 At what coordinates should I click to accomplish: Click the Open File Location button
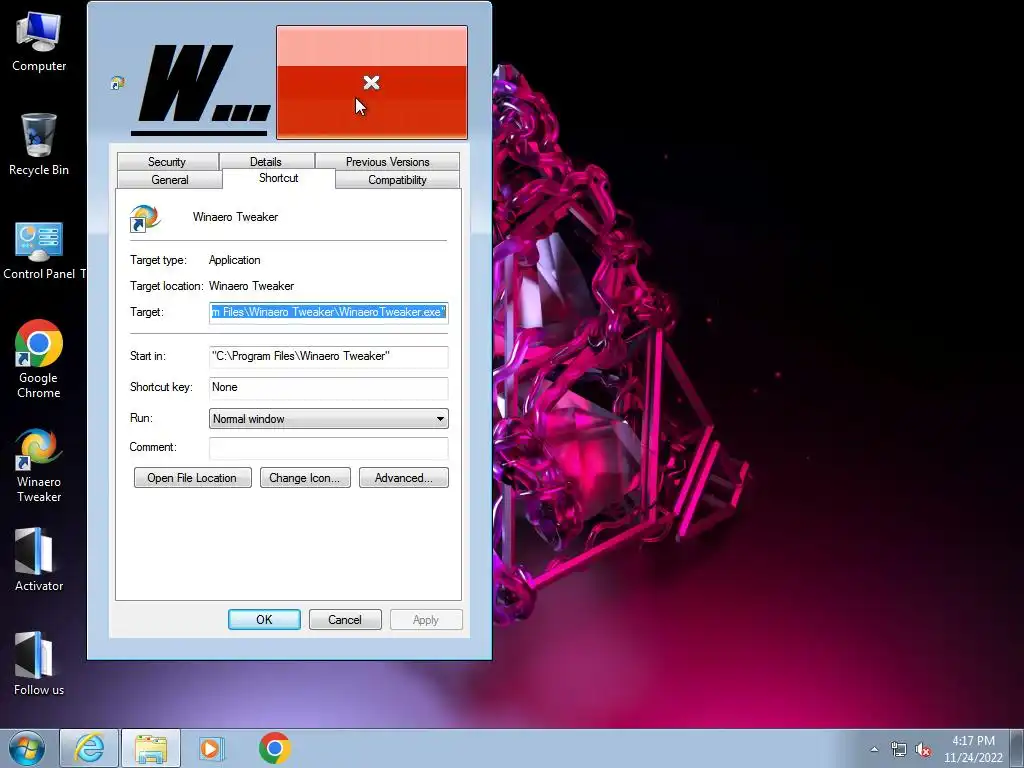click(x=193, y=477)
